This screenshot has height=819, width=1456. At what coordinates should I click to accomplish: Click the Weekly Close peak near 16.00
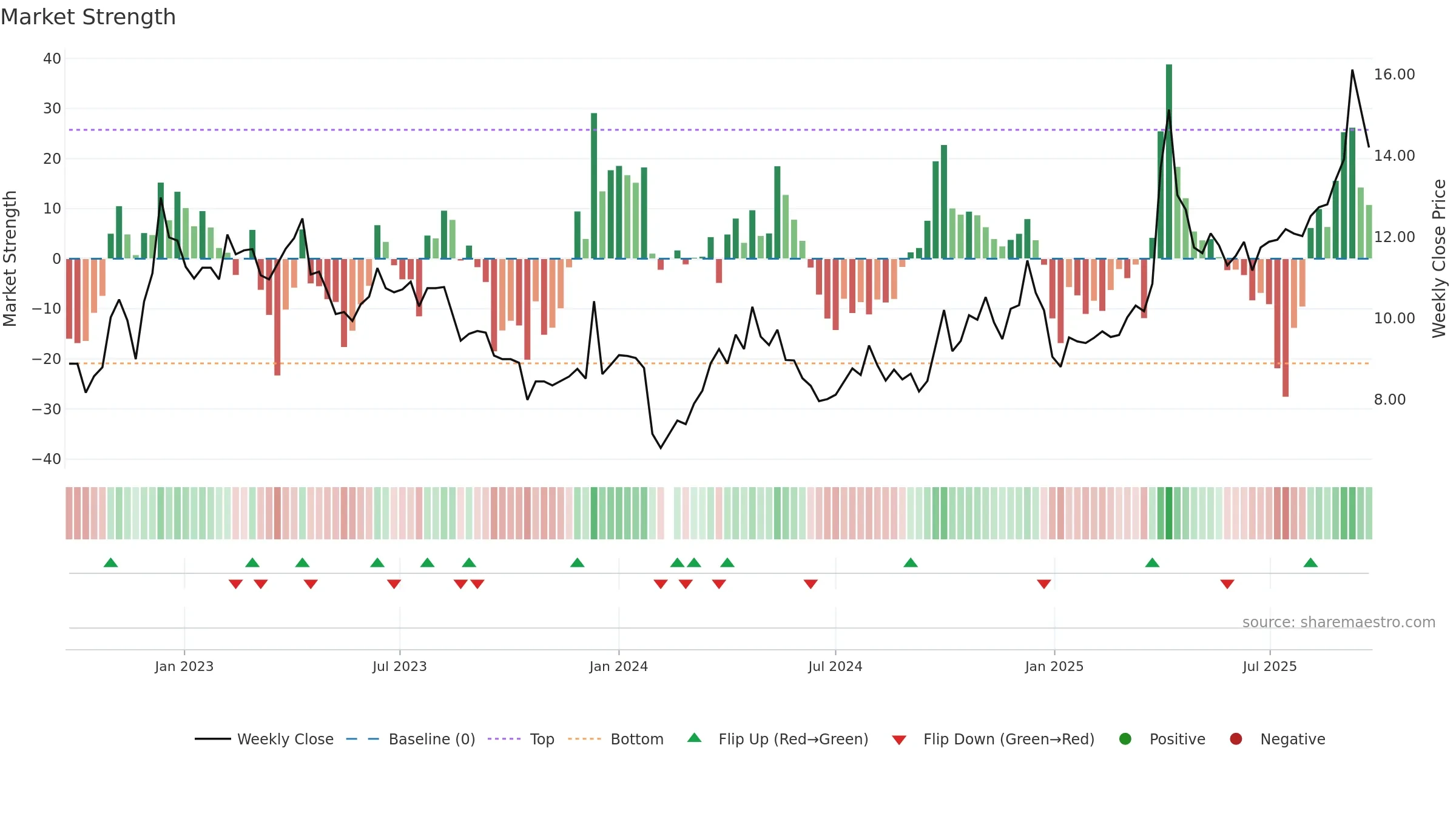pyautogui.click(x=1352, y=70)
